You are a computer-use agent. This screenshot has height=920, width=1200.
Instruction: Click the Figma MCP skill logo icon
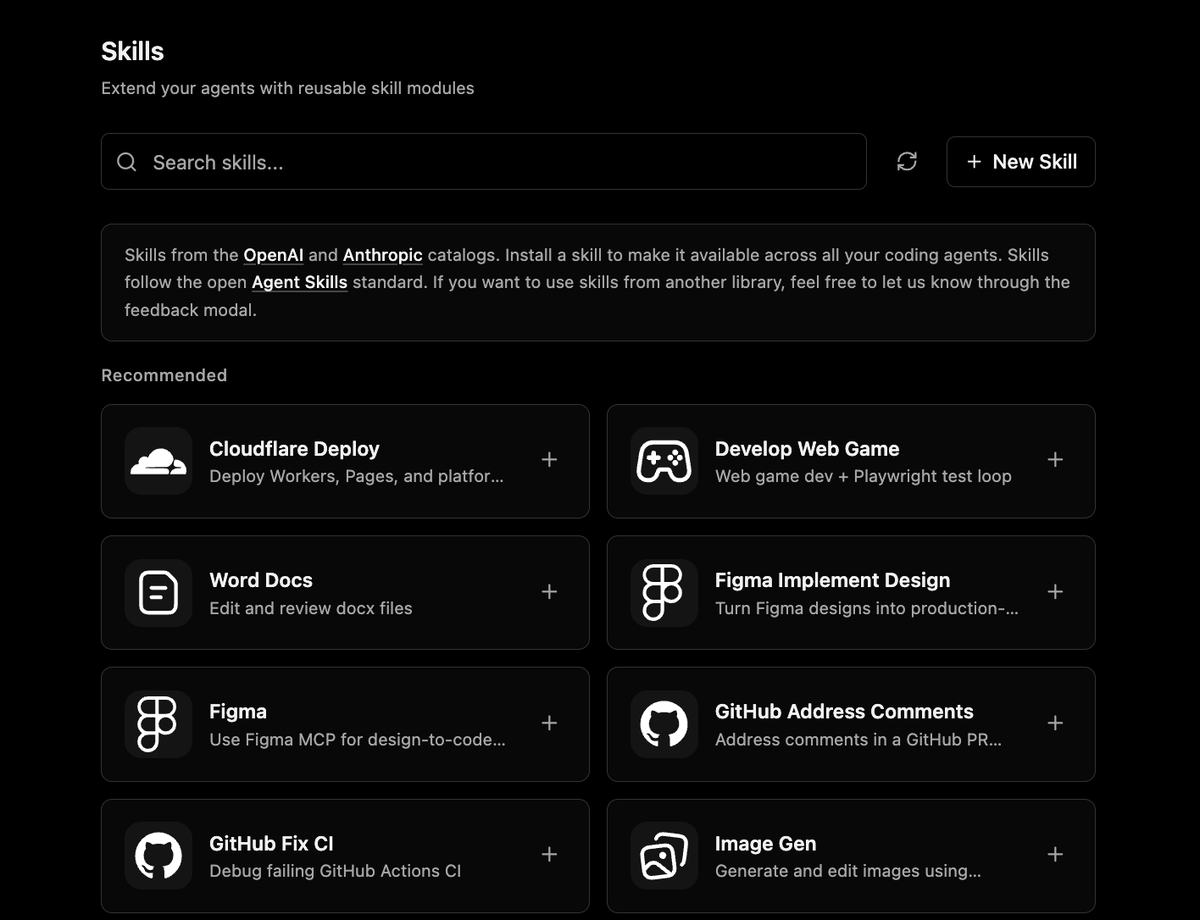tap(158, 724)
